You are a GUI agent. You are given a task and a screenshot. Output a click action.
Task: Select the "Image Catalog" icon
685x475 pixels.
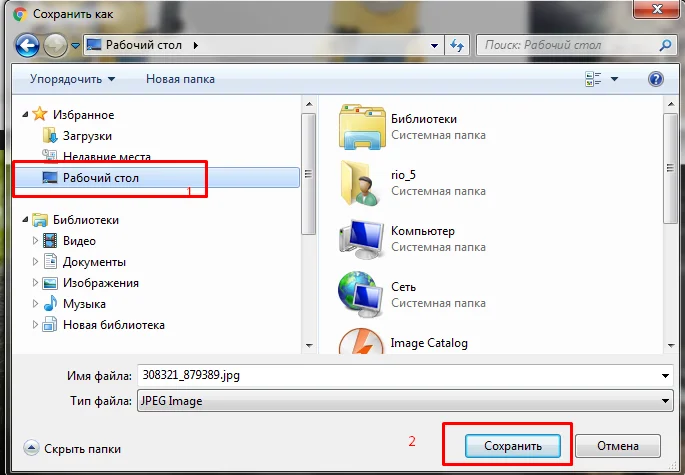click(361, 342)
